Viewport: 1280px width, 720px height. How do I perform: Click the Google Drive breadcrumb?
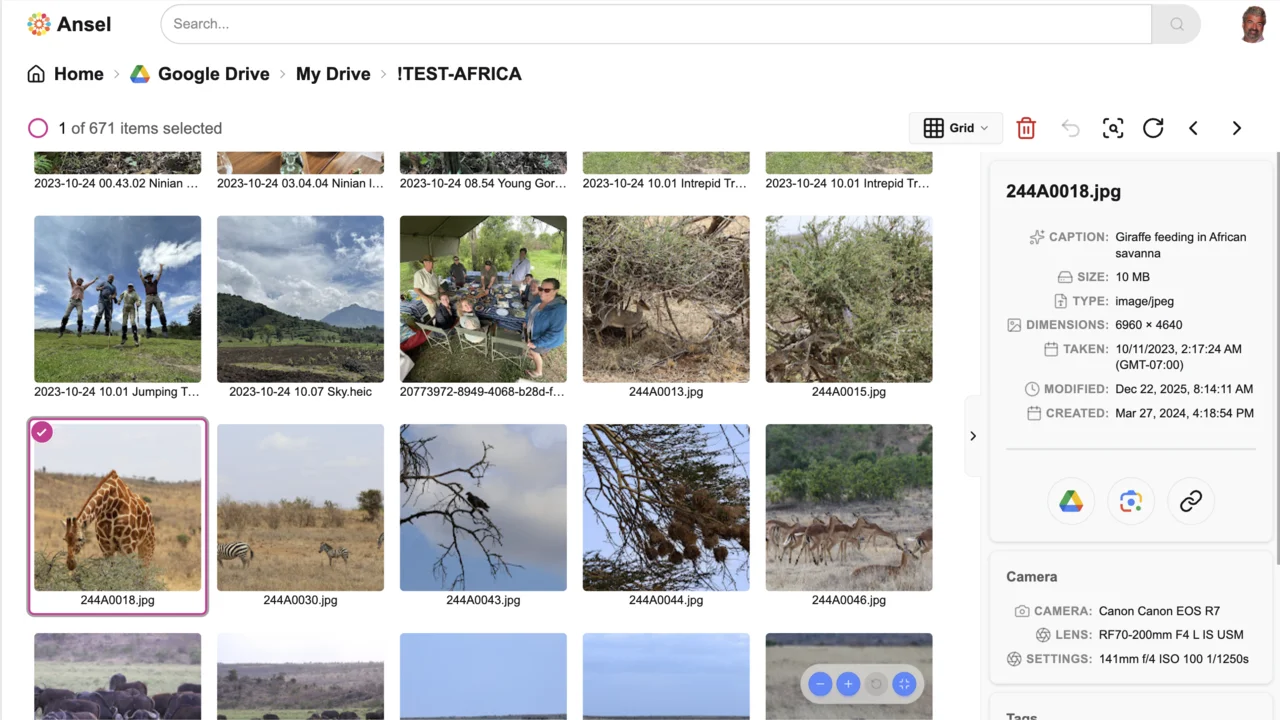[200, 74]
